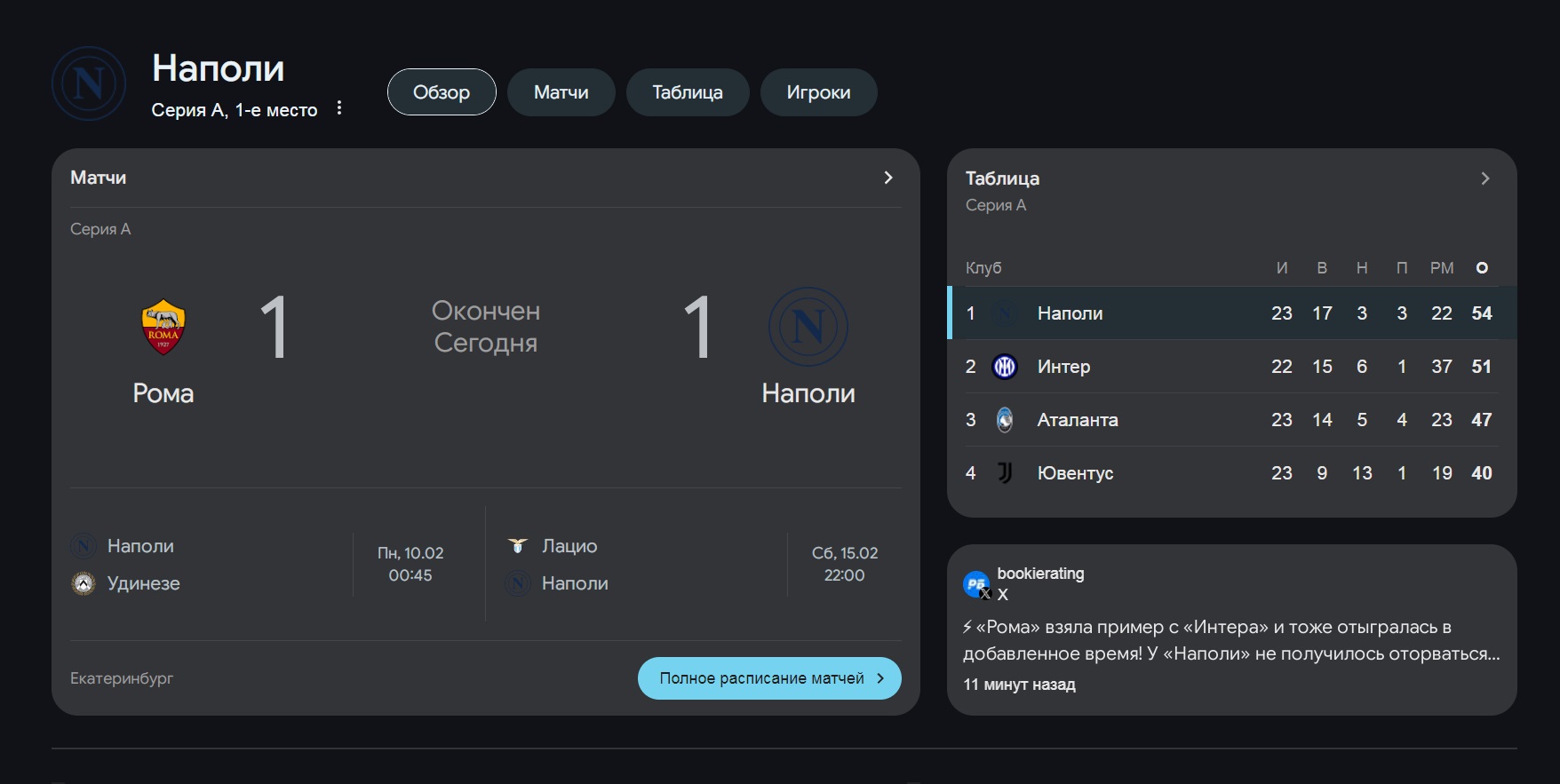Viewport: 1560px width, 784px height.
Task: Expand the Таблица panel with the arrow
Action: tap(1485, 178)
